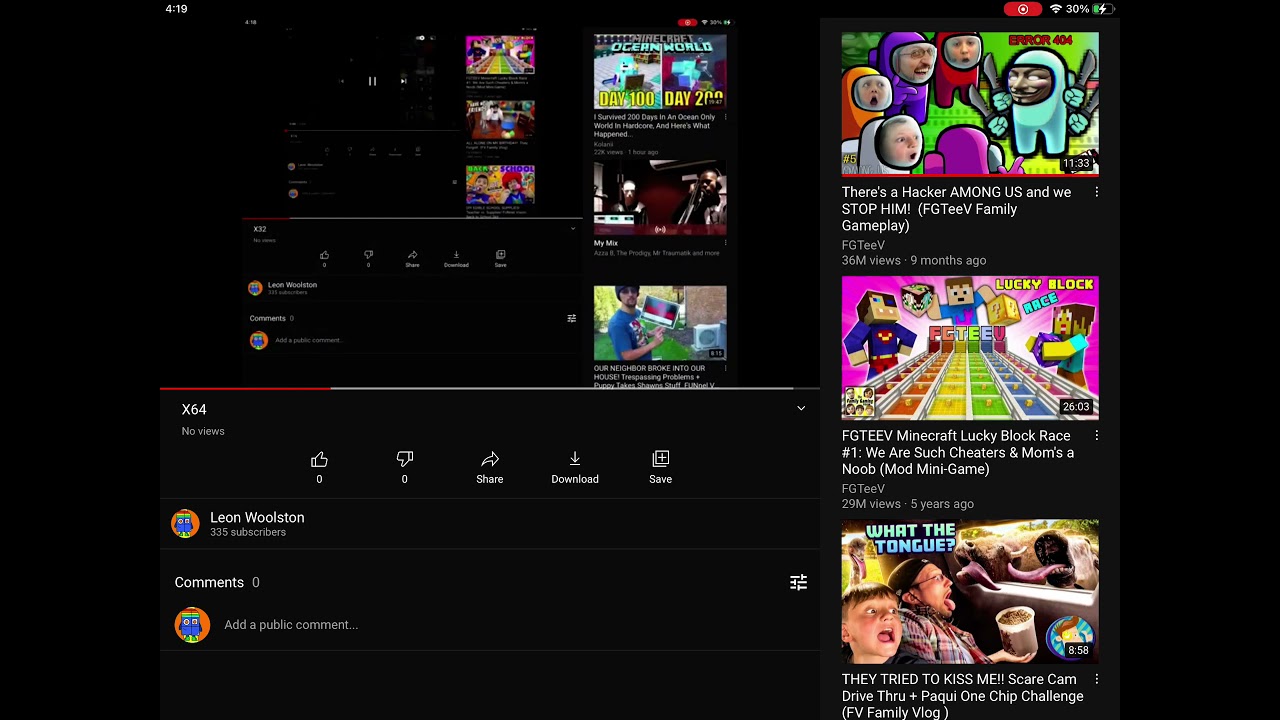Open the What The Tongue video thumbnail
Image resolution: width=1280 pixels, height=720 pixels.
click(970, 591)
